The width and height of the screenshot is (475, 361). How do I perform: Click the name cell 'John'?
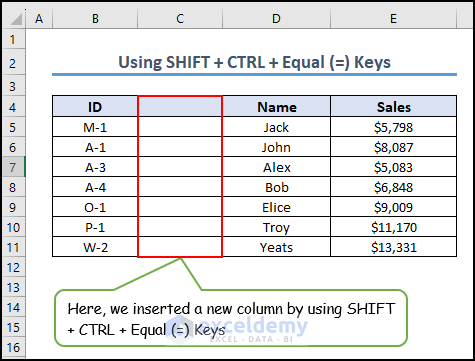coord(276,147)
